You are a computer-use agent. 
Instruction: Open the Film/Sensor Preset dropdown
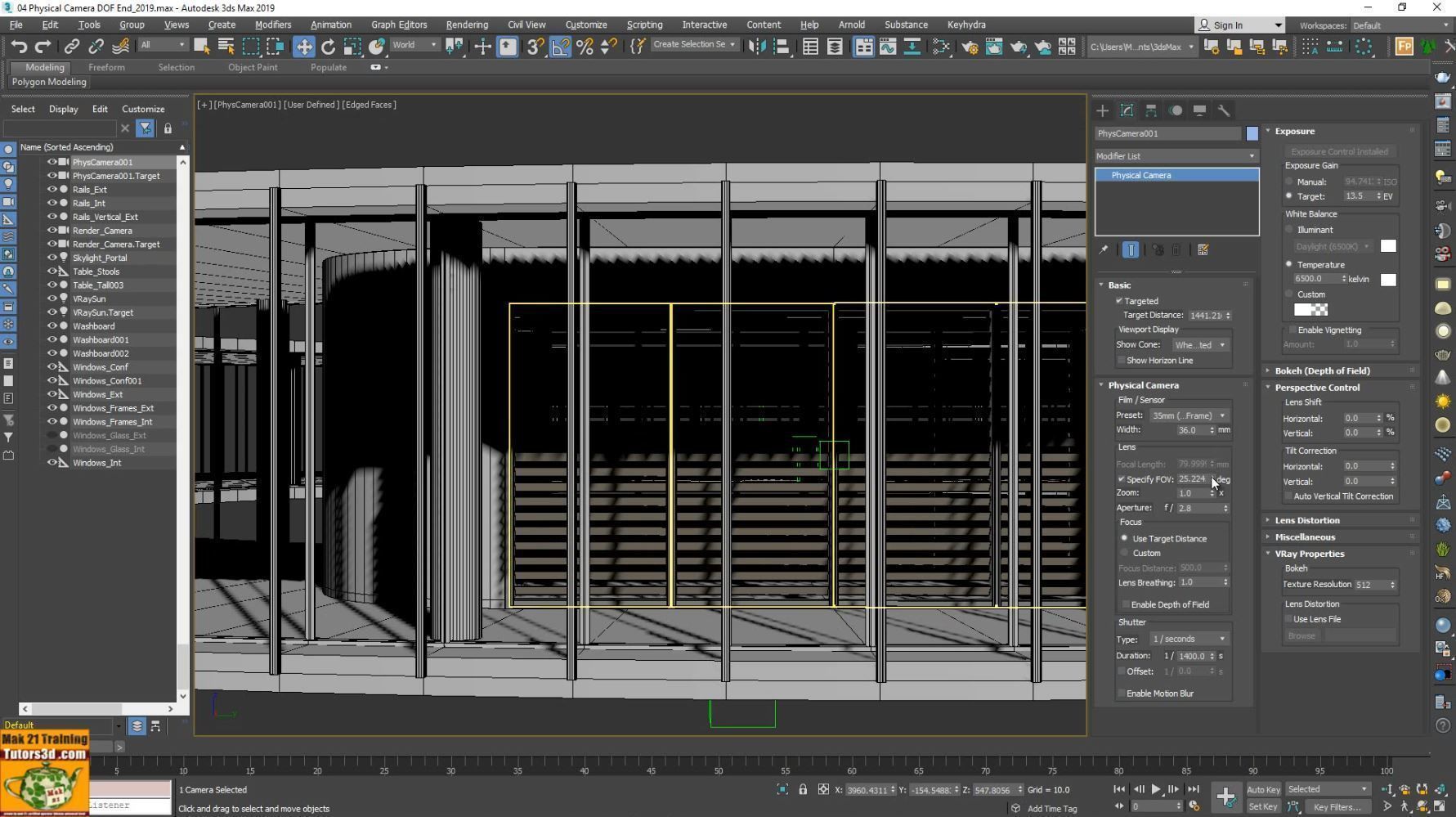[x=1189, y=415]
